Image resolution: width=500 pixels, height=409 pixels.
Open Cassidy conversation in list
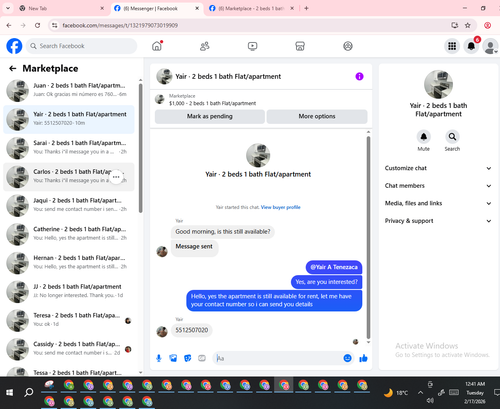point(69,349)
